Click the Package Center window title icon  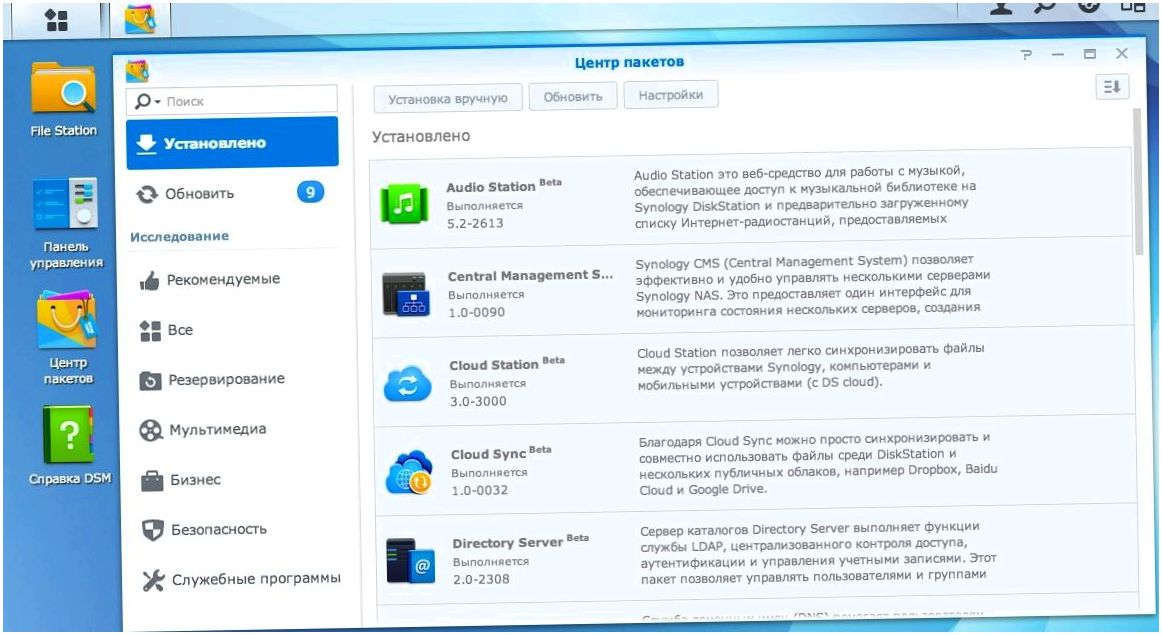pos(137,70)
